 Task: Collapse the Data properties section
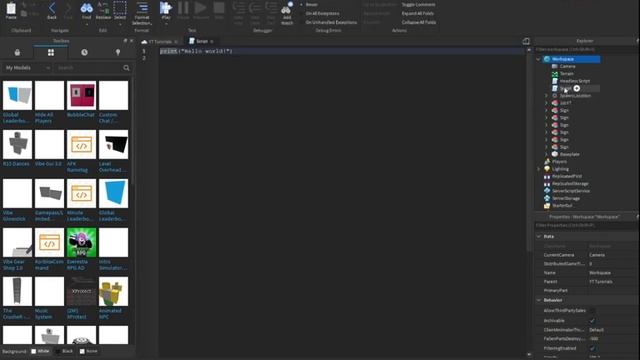(x=539, y=236)
